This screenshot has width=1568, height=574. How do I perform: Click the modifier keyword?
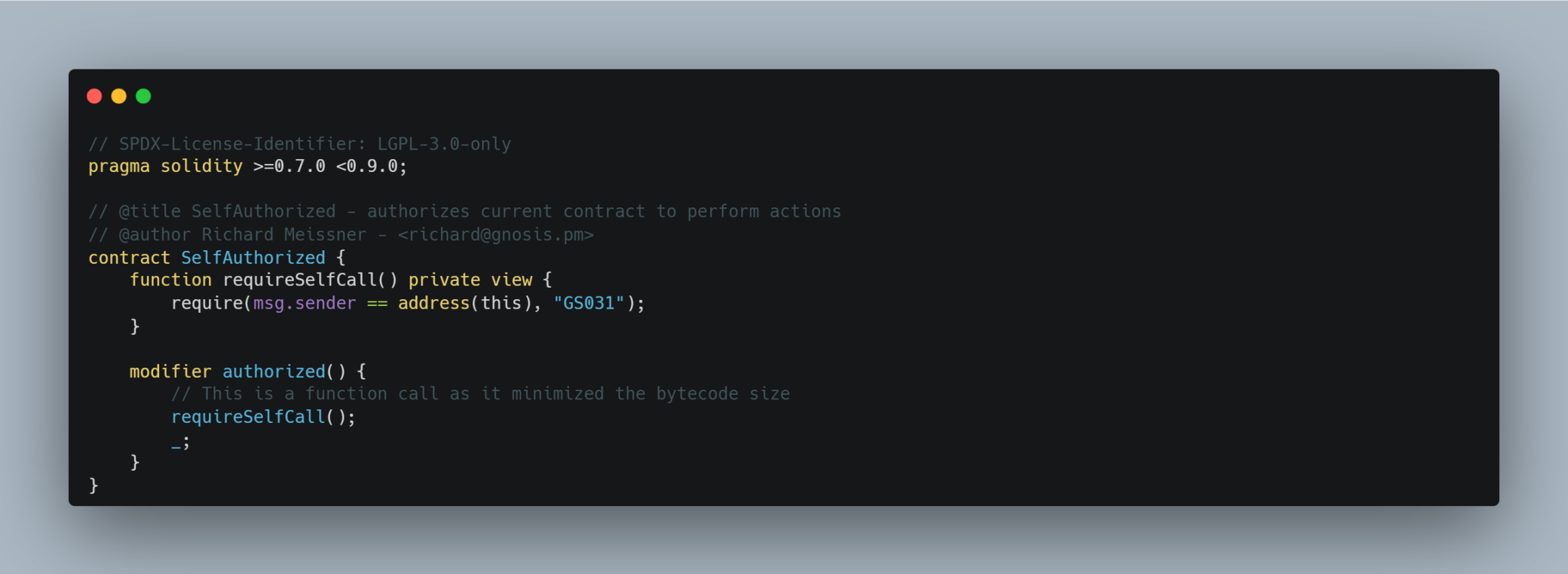point(170,372)
